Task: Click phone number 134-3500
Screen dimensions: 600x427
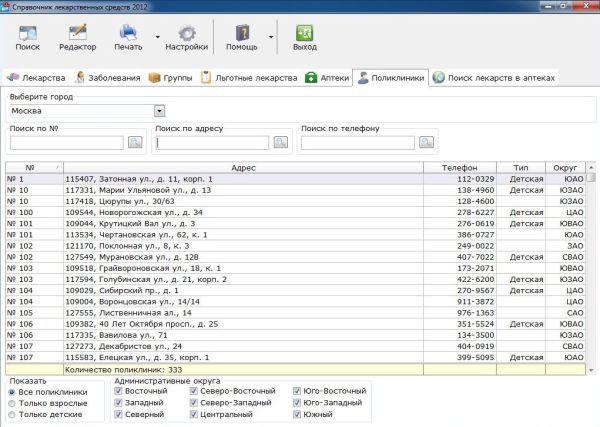Action: (x=476, y=335)
